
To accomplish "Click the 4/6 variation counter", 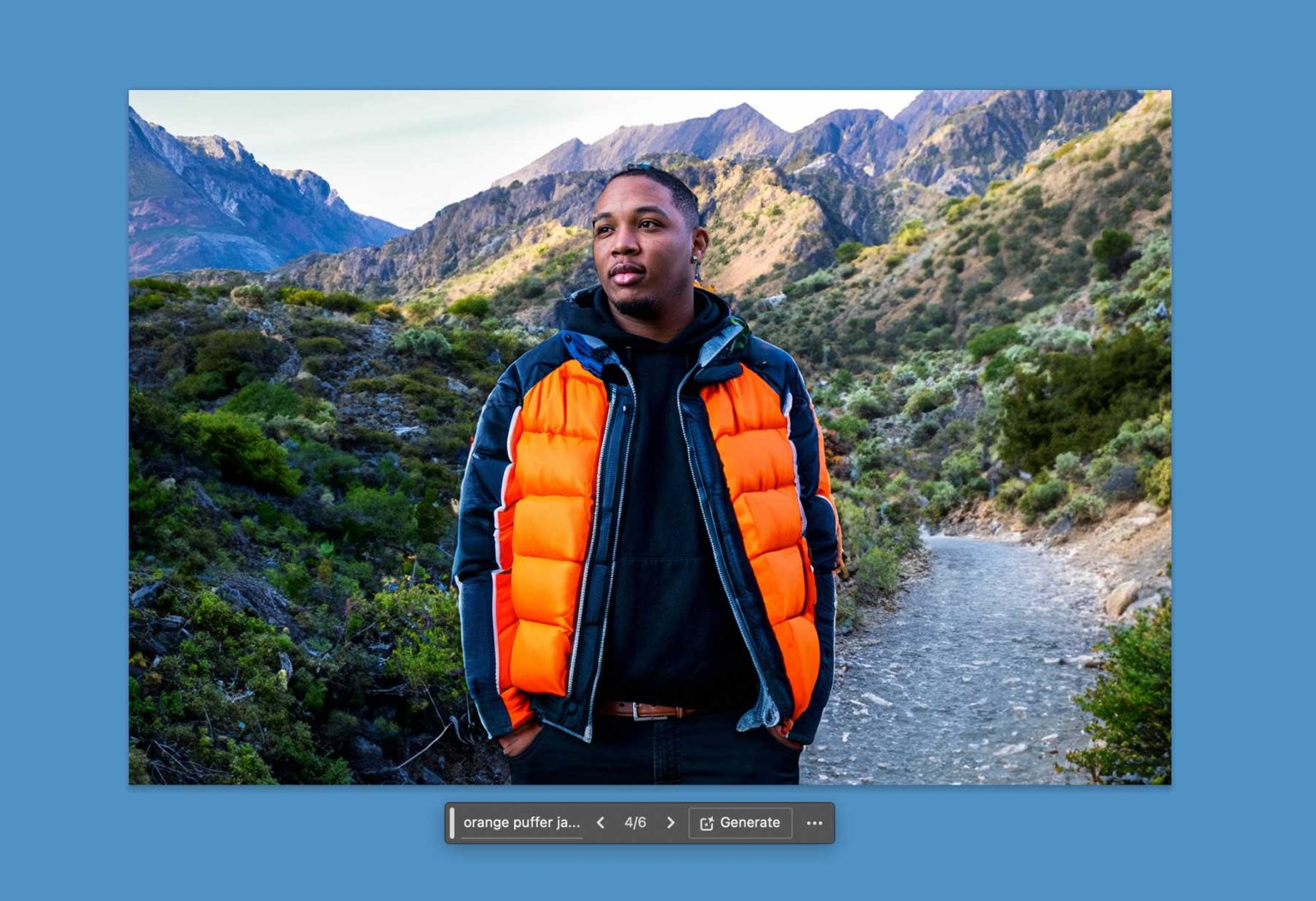I will point(636,822).
